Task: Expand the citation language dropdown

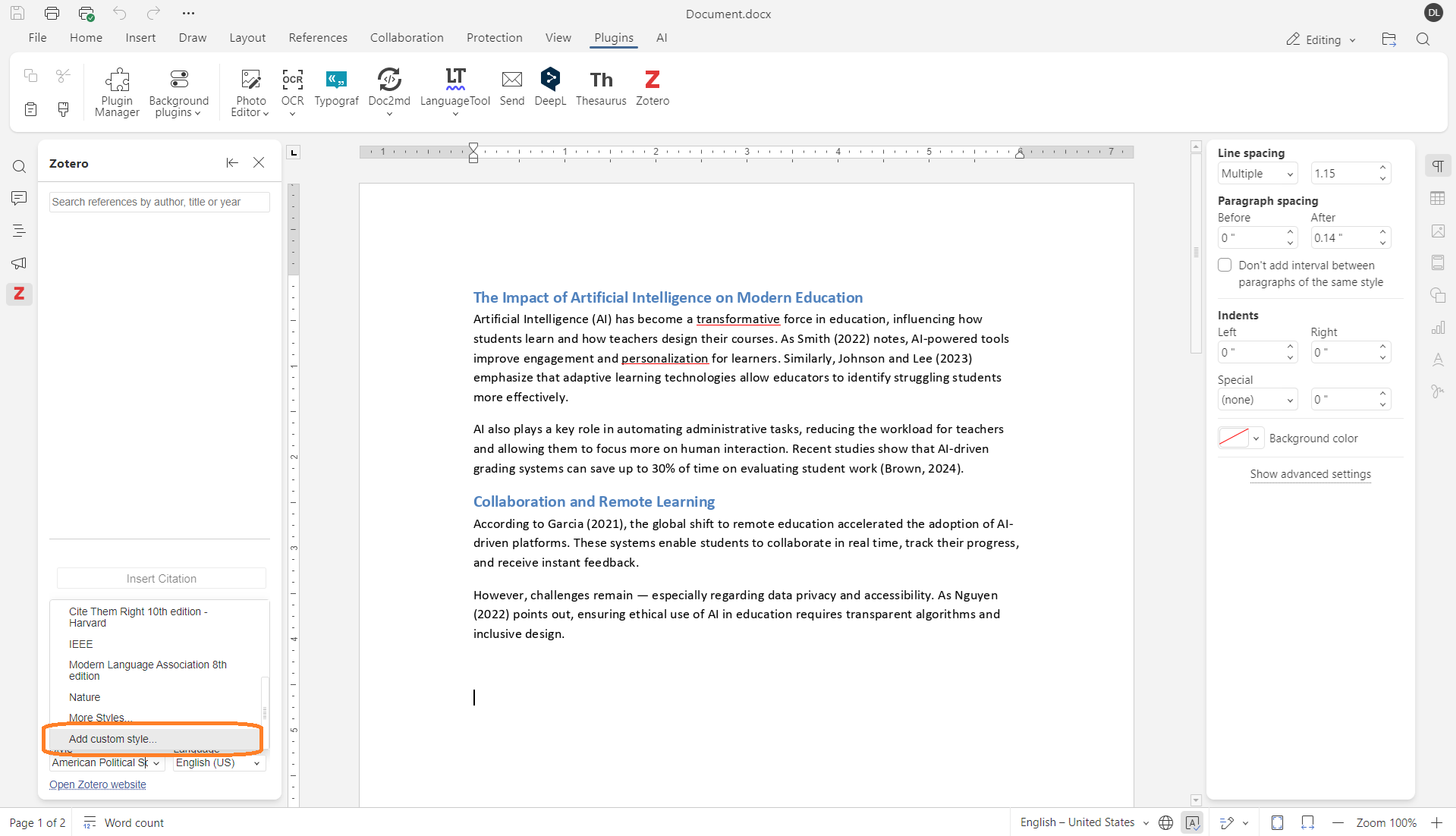Action: [256, 763]
